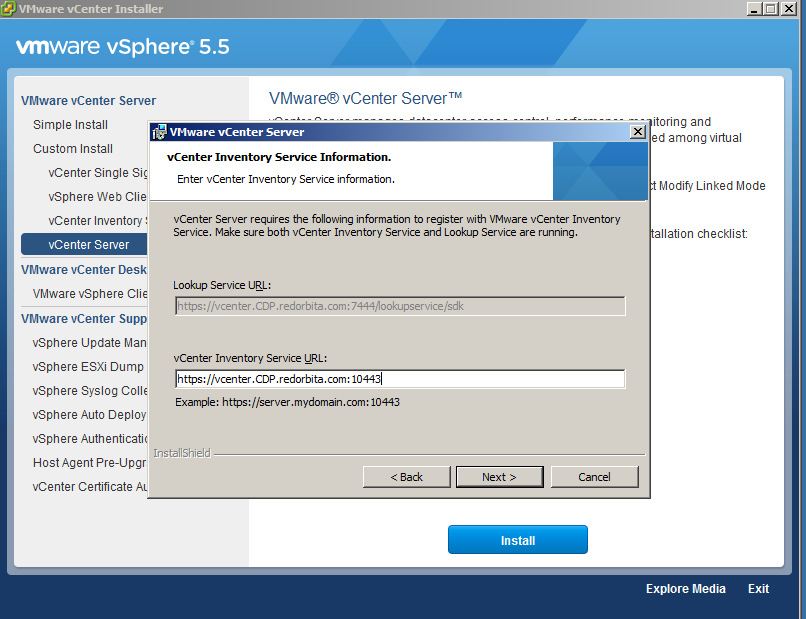The width and height of the screenshot is (806, 619).
Task: Select vSphere Auto Deploy in the sidebar
Action: tap(90, 415)
